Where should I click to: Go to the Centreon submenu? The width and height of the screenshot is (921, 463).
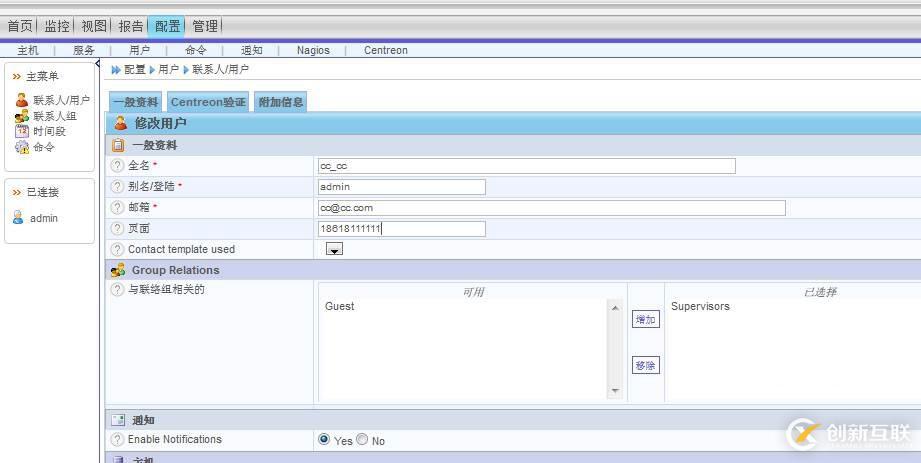(385, 51)
